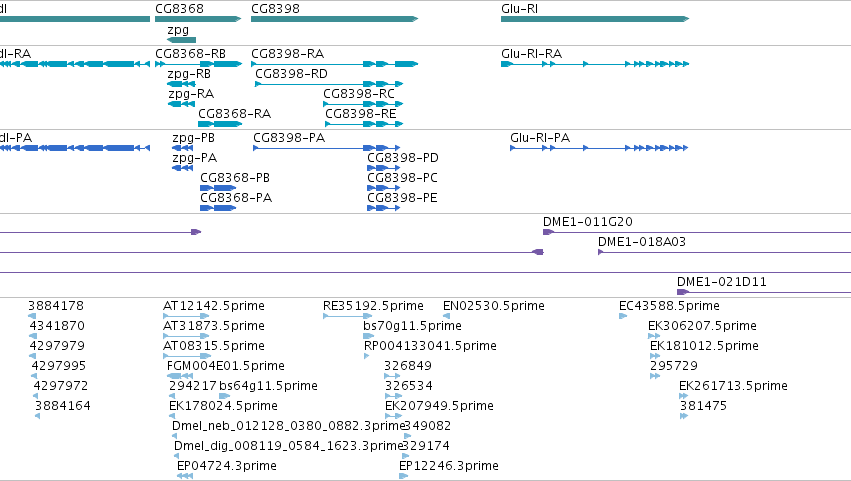Select the CG8398-PE protein label

(x=402, y=198)
